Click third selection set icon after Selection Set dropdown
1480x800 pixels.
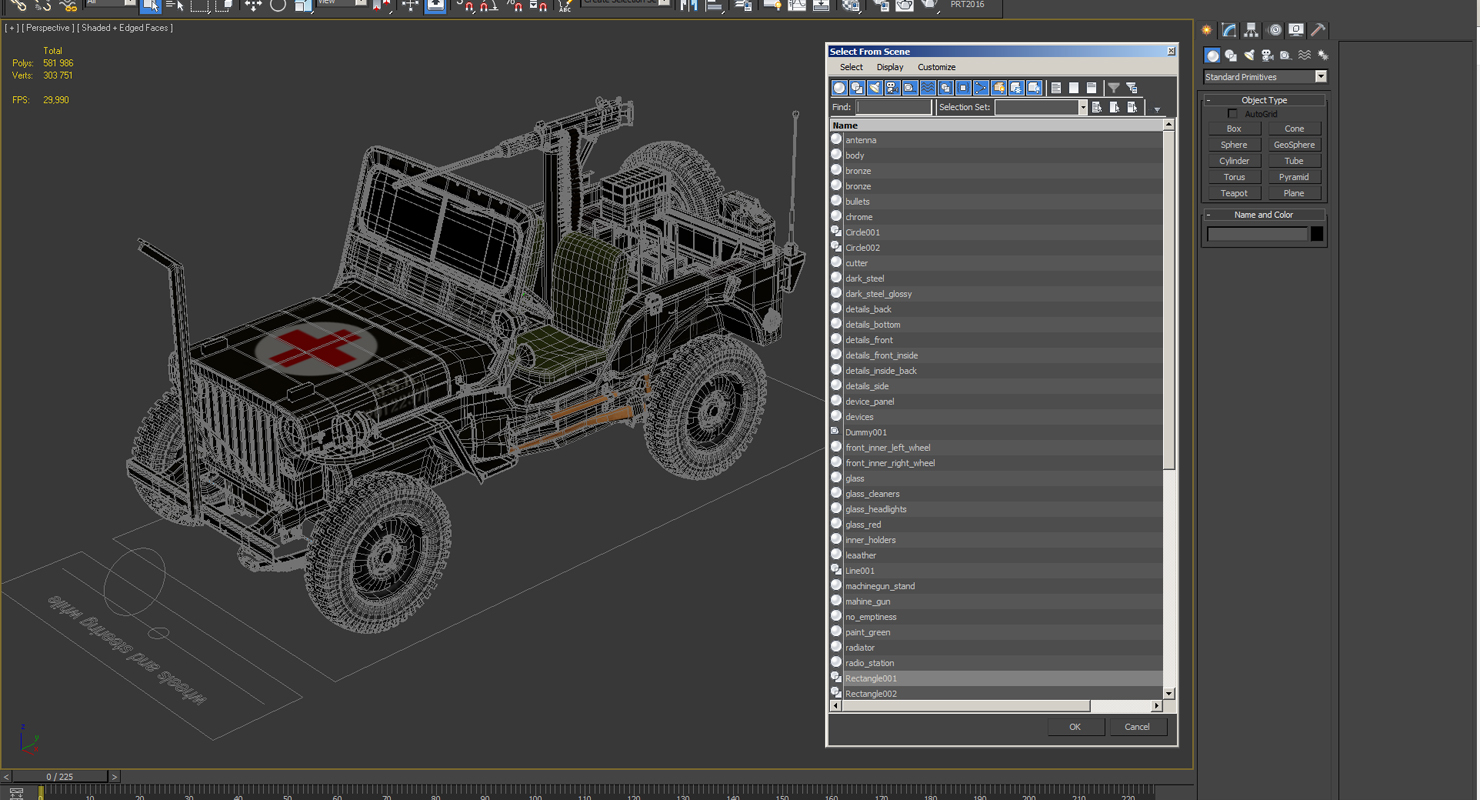[x=1133, y=107]
